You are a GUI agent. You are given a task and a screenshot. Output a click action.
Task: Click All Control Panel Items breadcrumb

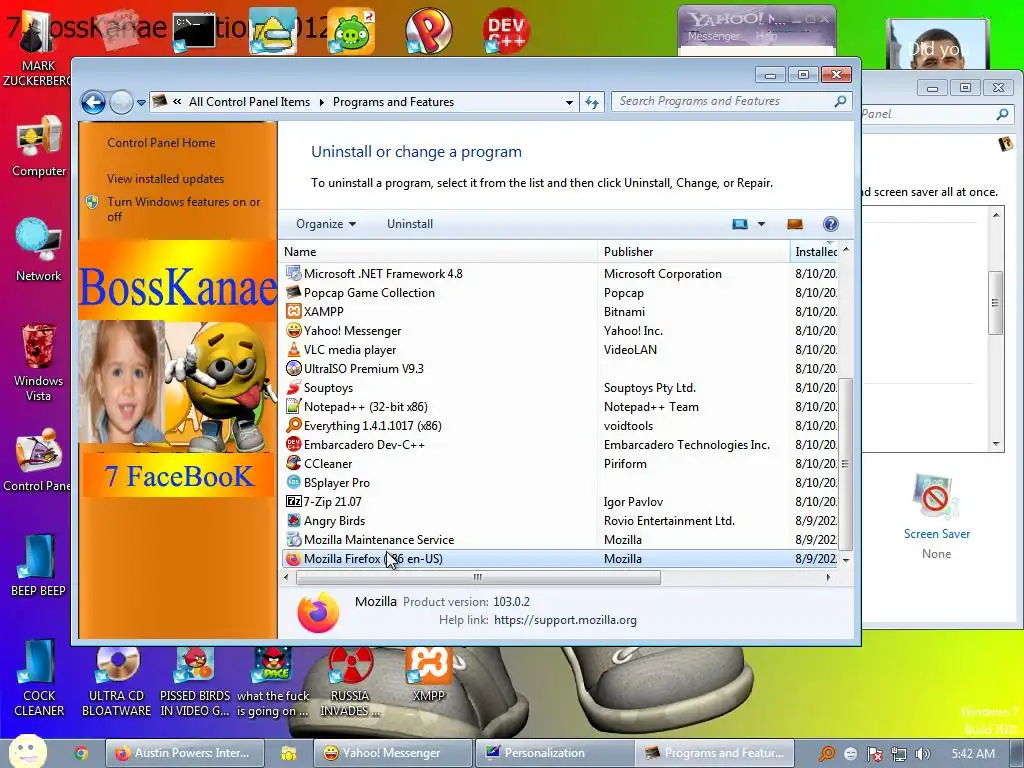249,102
